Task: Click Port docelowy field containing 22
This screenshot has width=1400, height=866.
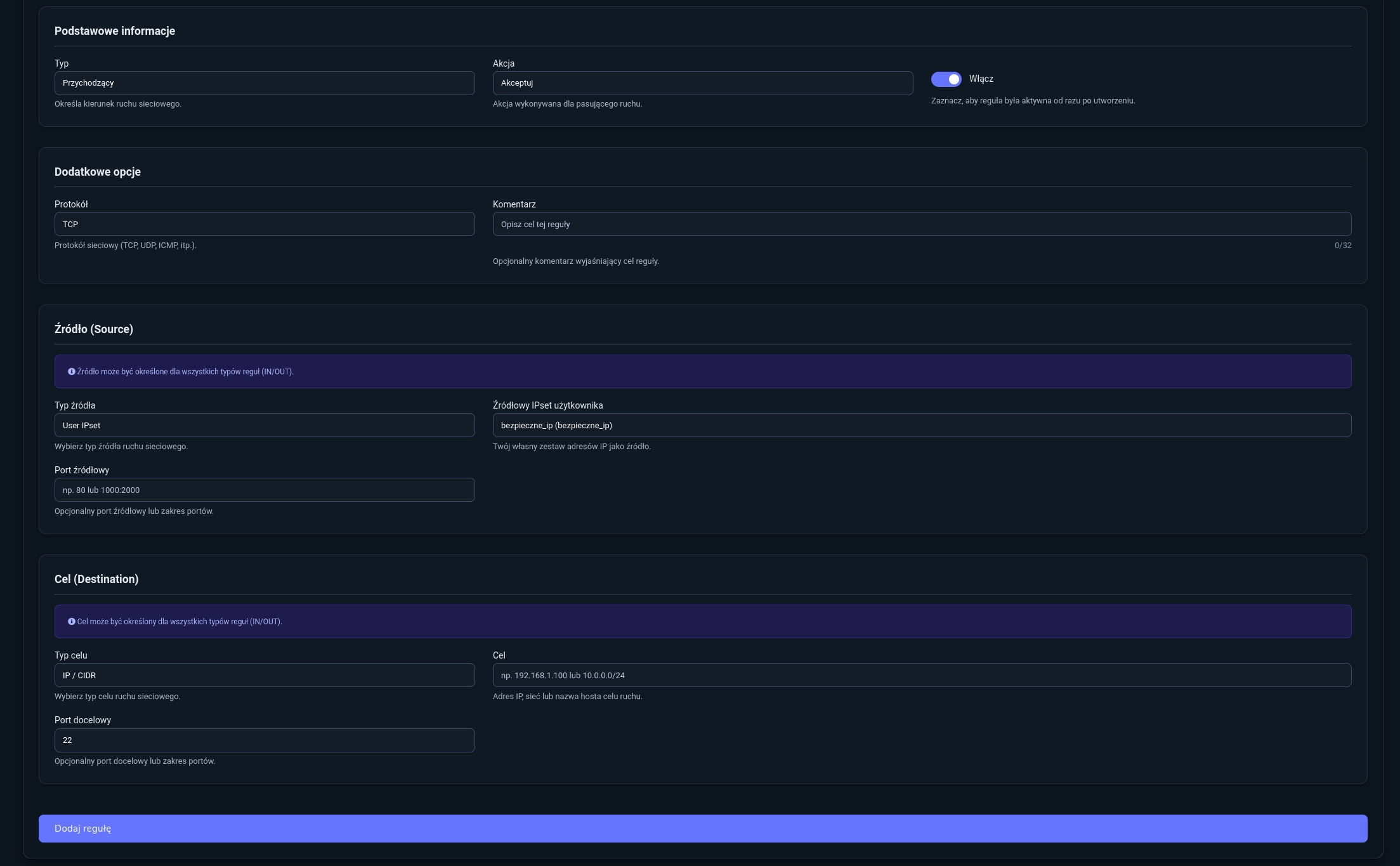Action: (x=265, y=740)
